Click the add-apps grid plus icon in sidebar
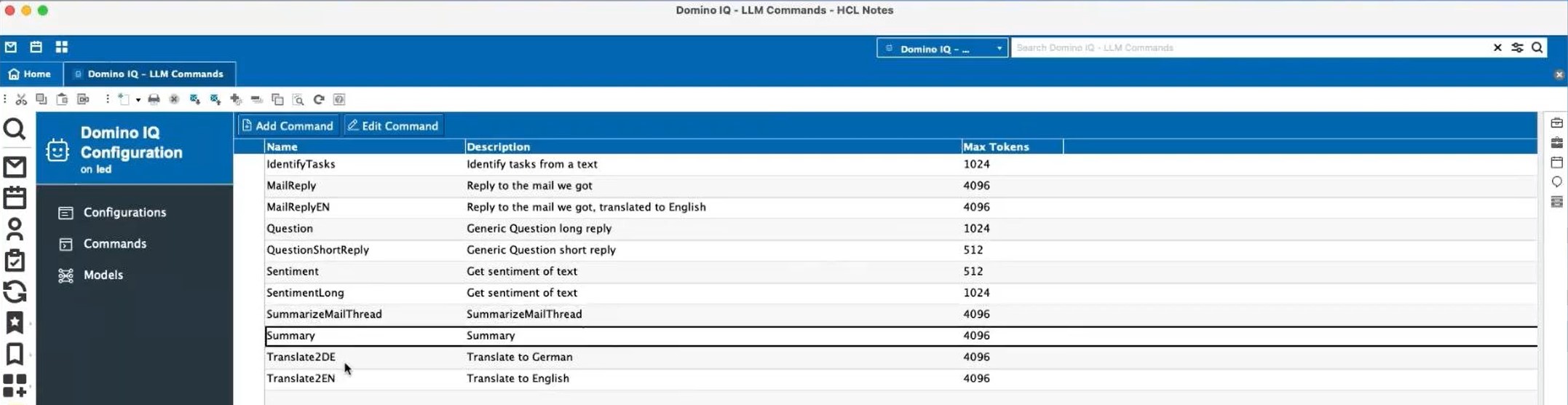The height and width of the screenshot is (405, 1568). tap(15, 386)
